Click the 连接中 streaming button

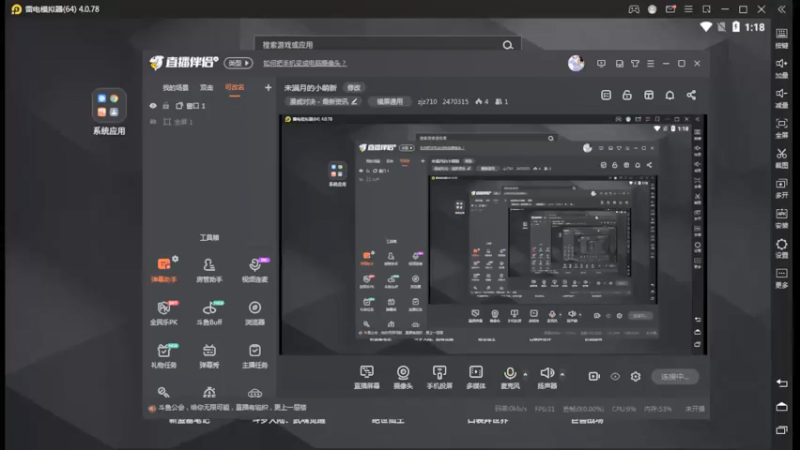(x=675, y=377)
